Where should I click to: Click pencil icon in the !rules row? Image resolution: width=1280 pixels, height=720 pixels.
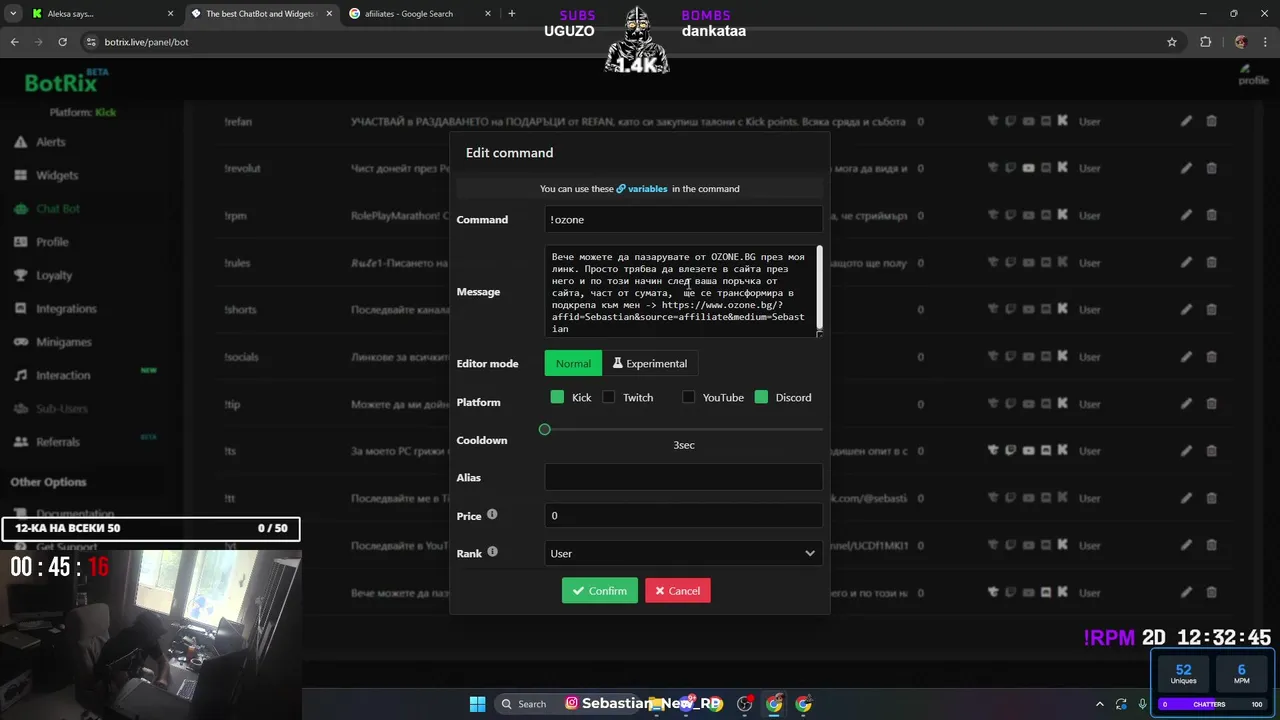click(1186, 262)
